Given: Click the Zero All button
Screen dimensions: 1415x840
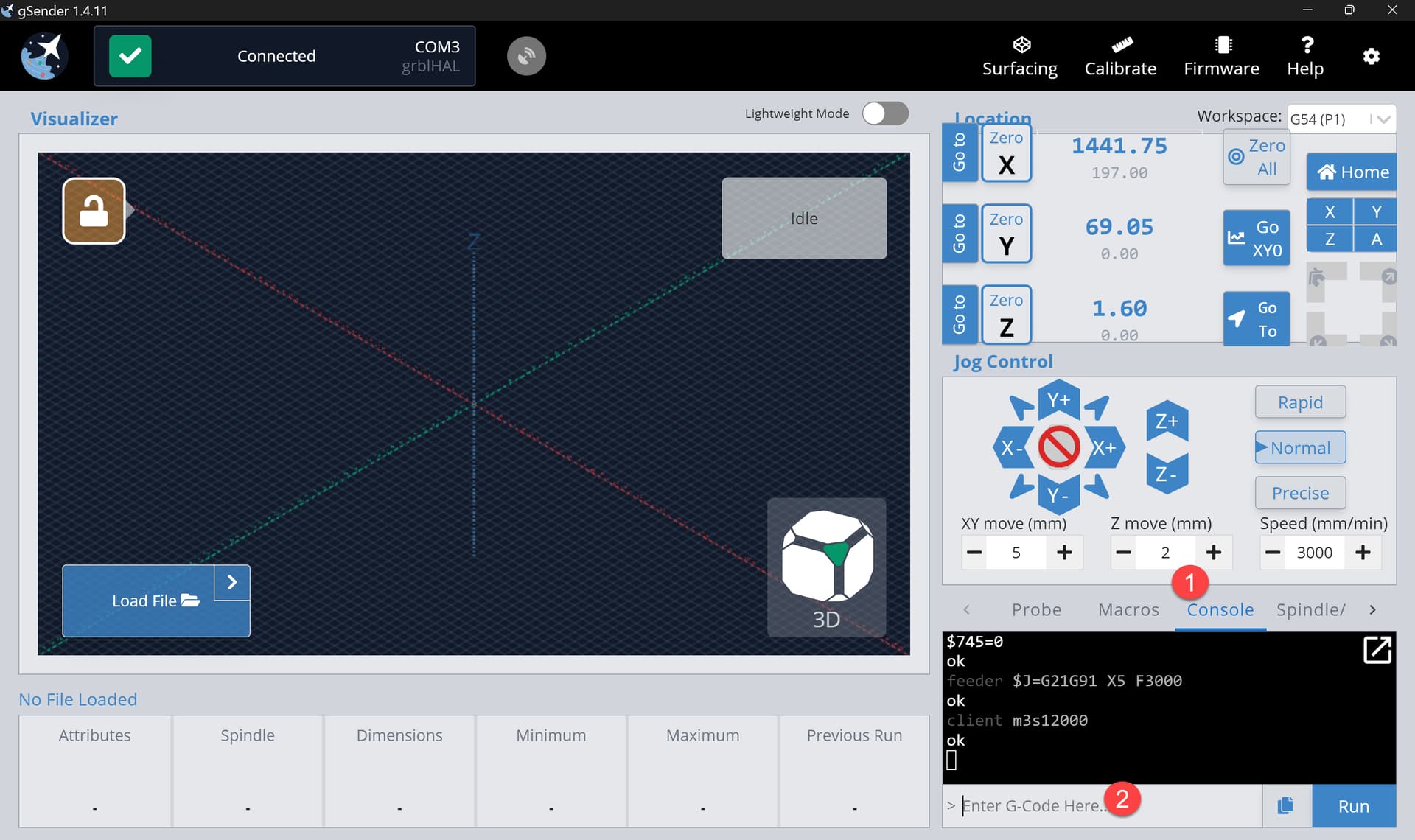Looking at the screenshot, I should coord(1257,157).
